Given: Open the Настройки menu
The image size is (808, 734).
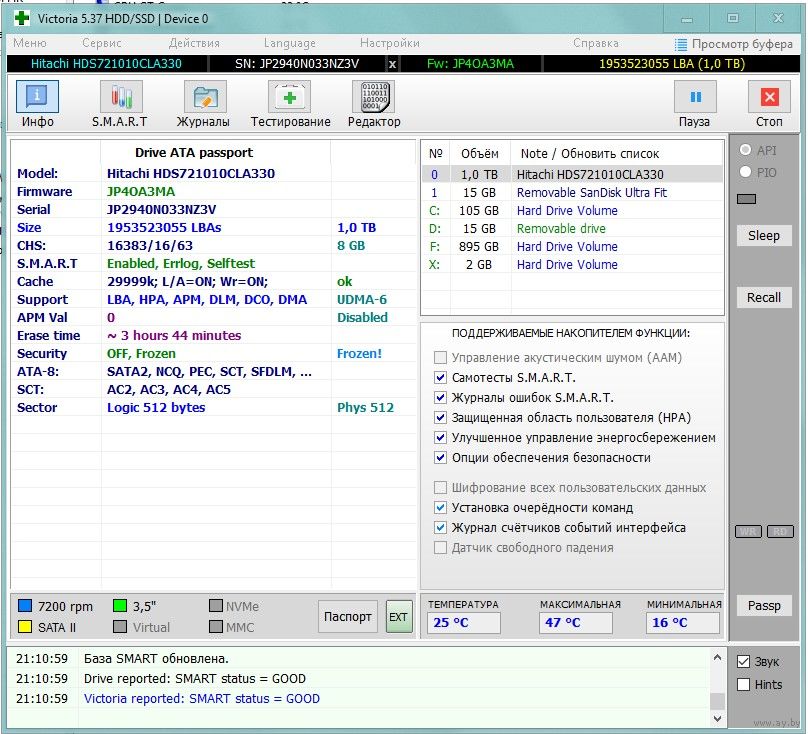Looking at the screenshot, I should point(390,43).
